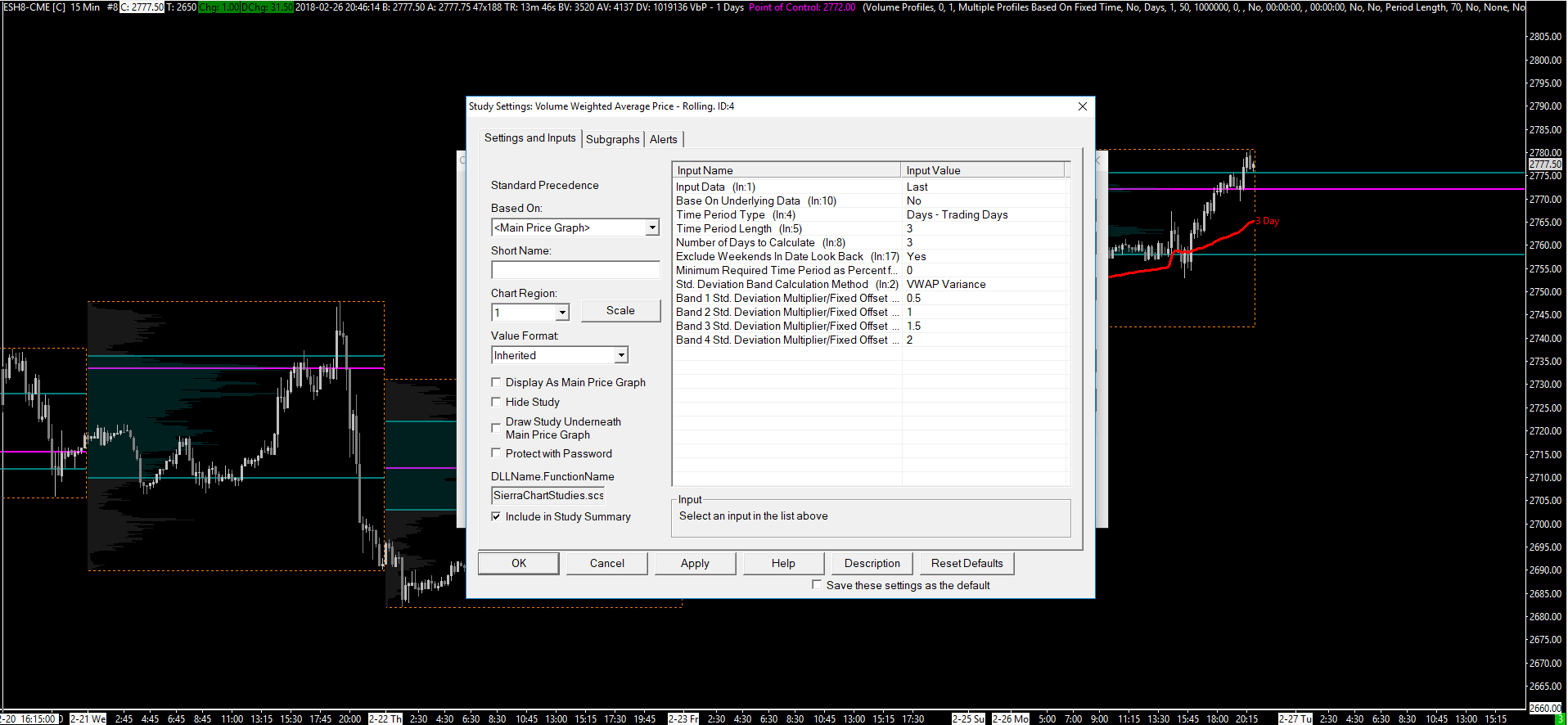Click the Scale button
Screen dimensions: 1568x725
(x=620, y=310)
